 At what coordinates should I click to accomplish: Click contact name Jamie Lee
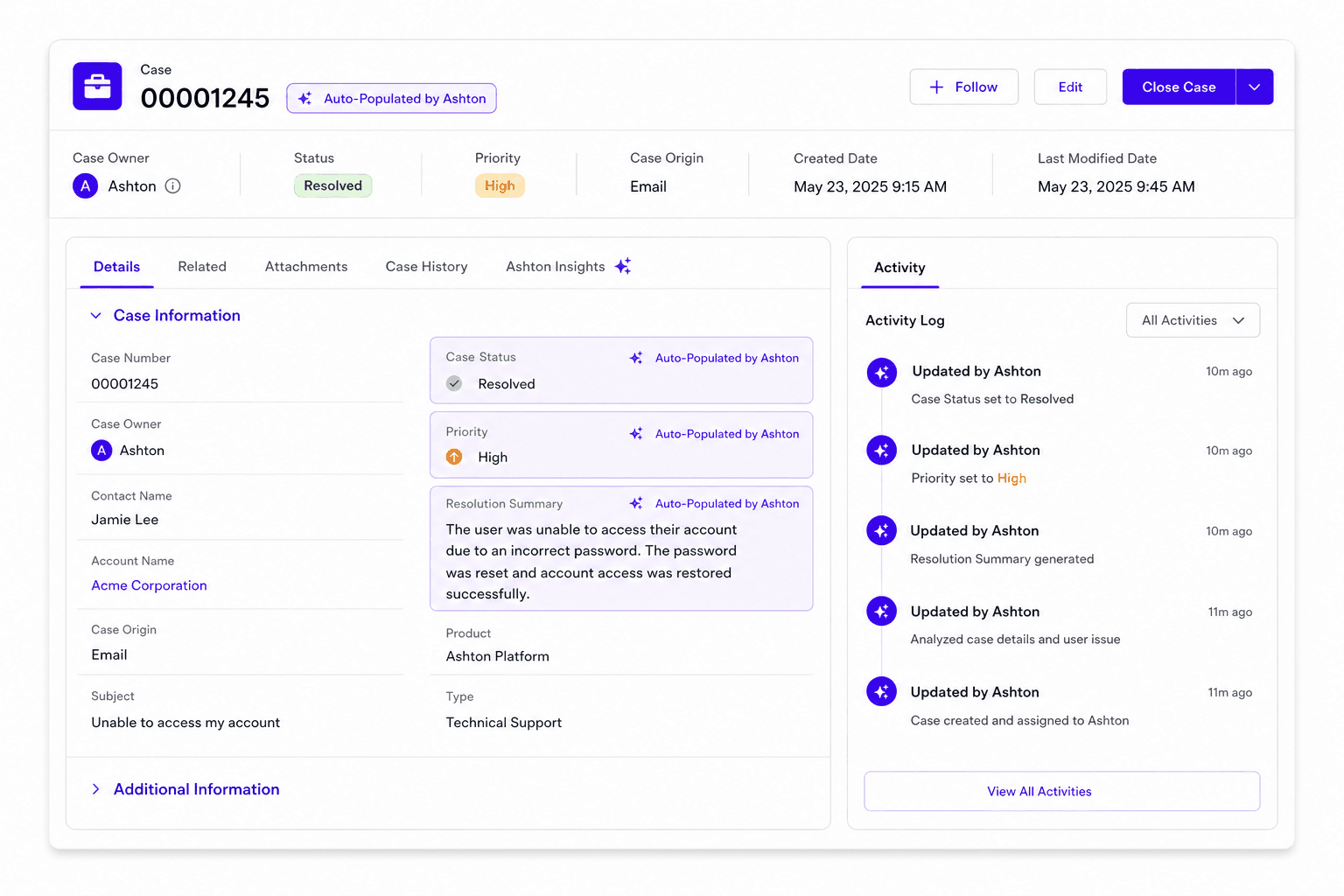pos(124,520)
